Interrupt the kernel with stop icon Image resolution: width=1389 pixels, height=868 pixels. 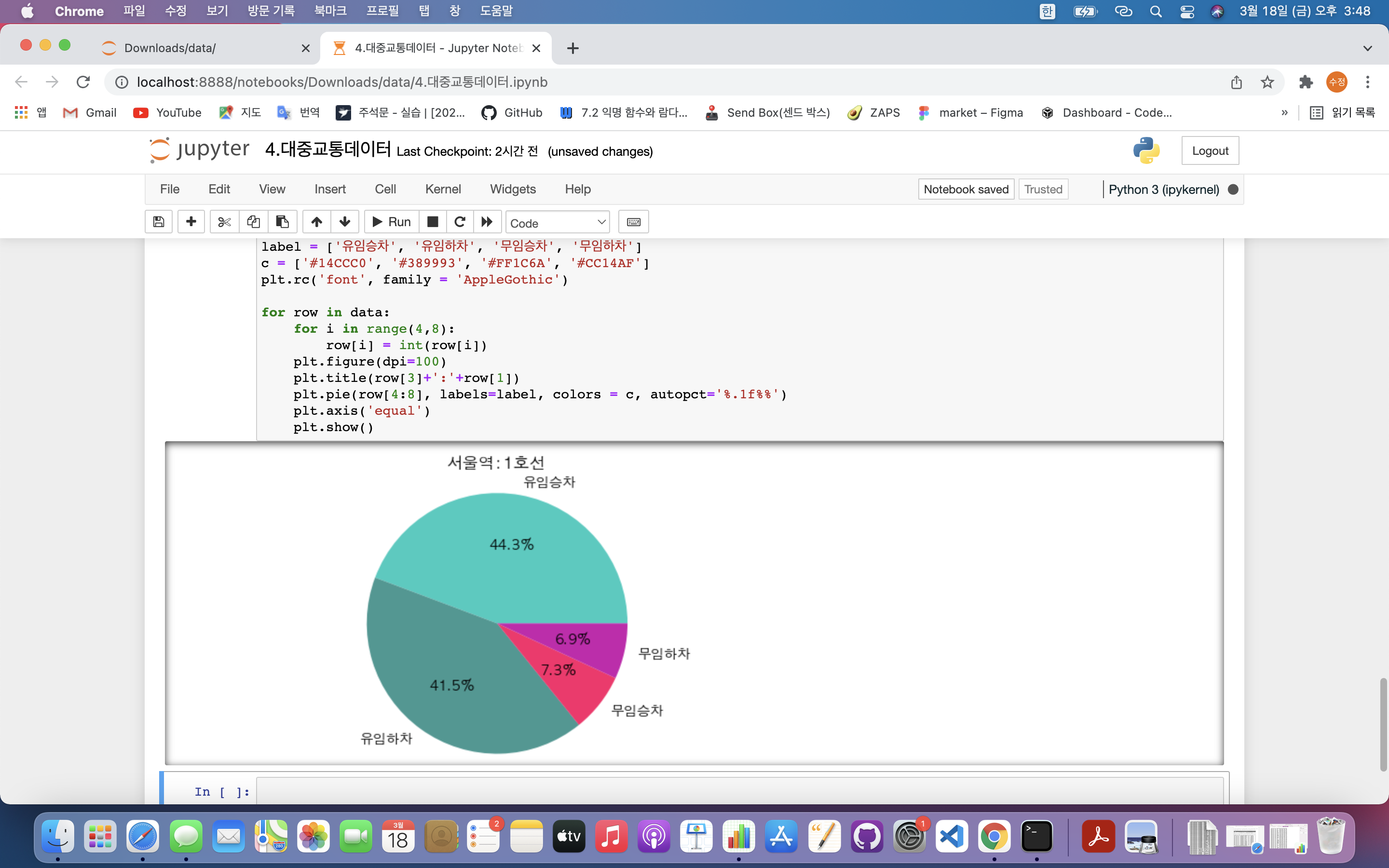pos(433,222)
